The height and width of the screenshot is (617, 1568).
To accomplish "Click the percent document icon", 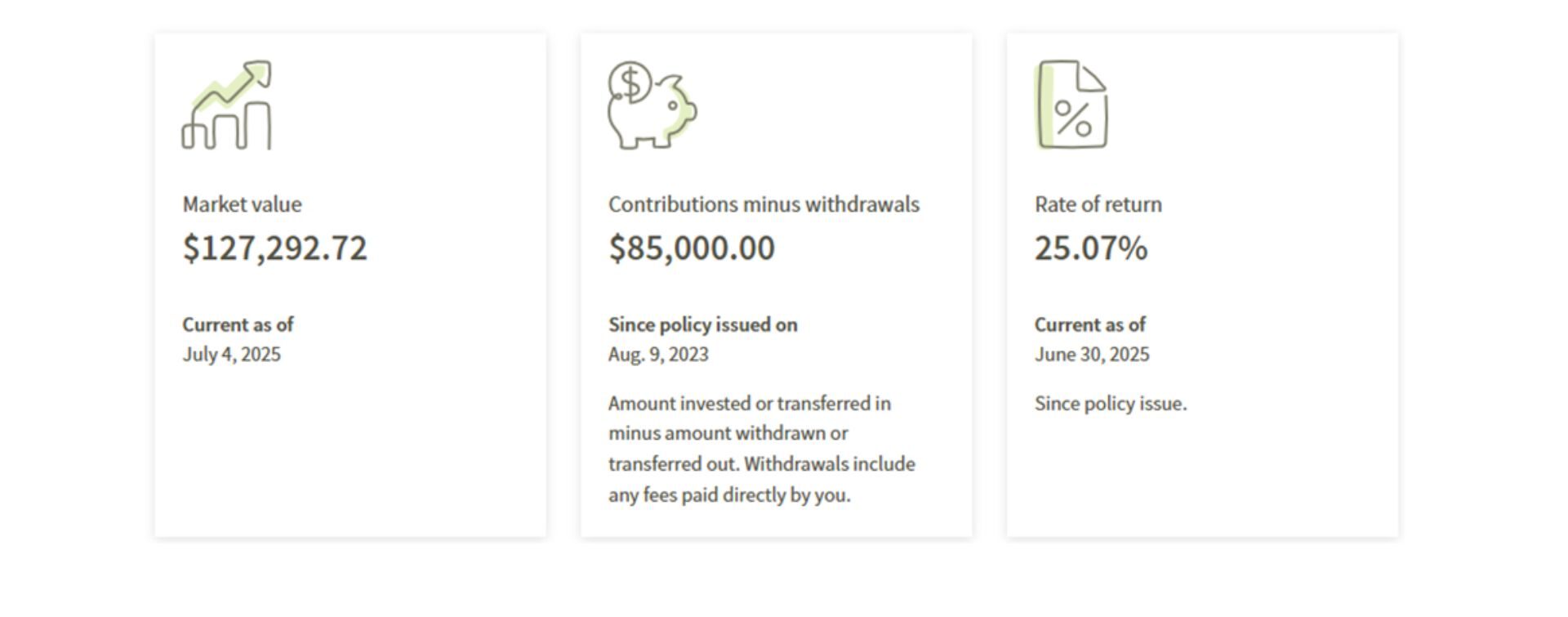I will pyautogui.click(x=1071, y=105).
